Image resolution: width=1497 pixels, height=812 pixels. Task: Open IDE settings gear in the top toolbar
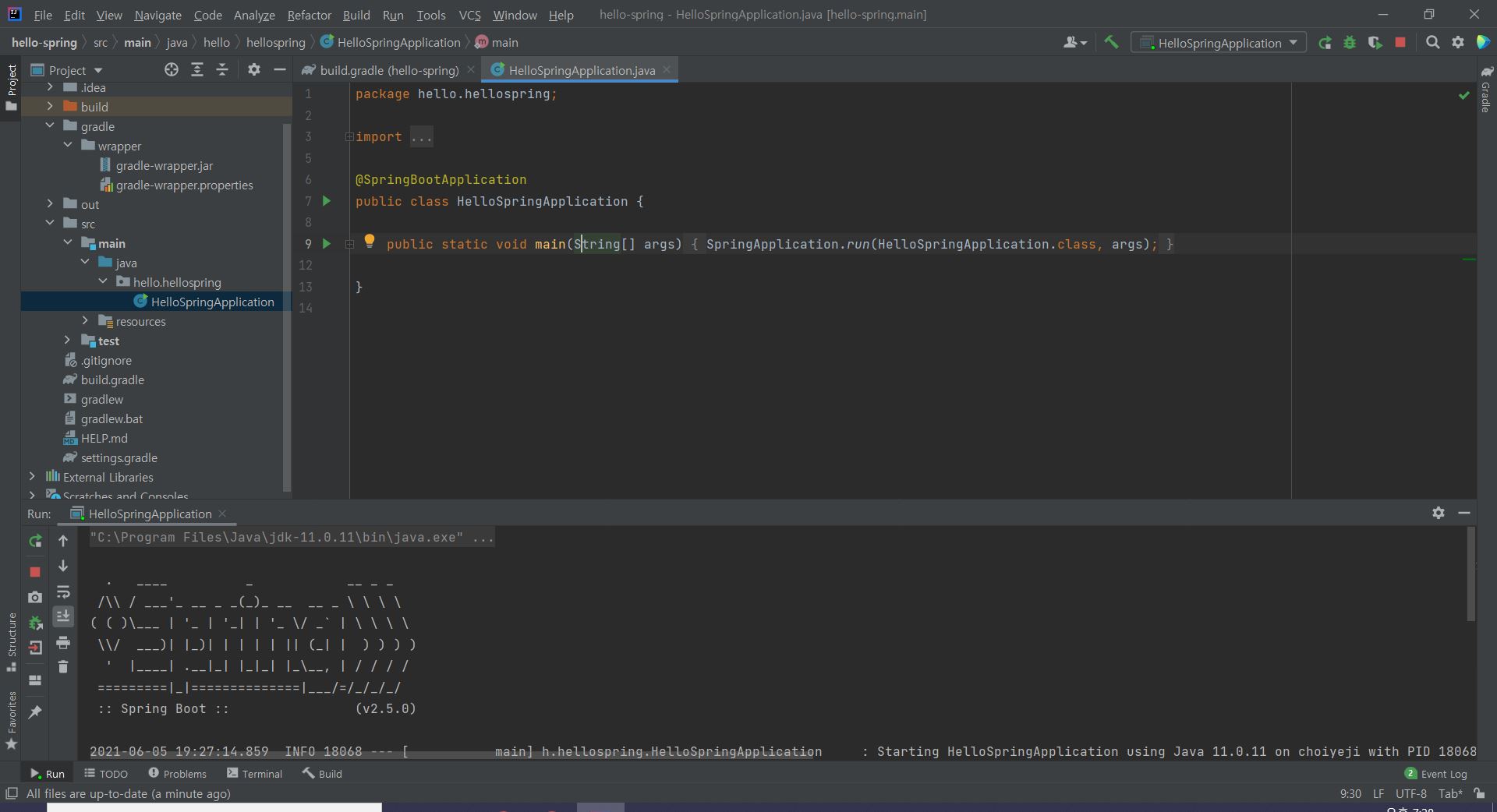(1458, 43)
